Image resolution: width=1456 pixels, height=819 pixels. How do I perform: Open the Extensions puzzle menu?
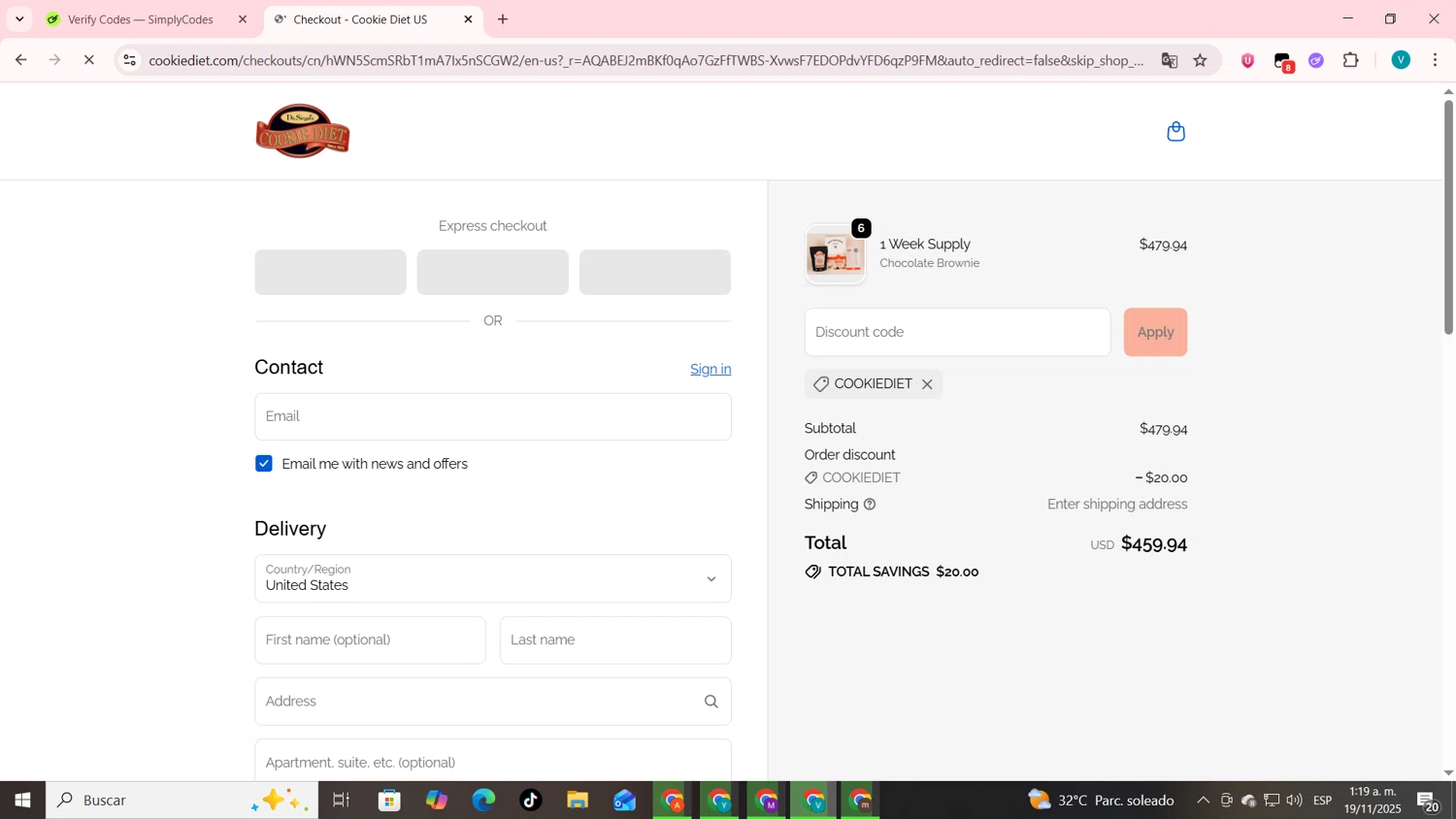click(1351, 60)
